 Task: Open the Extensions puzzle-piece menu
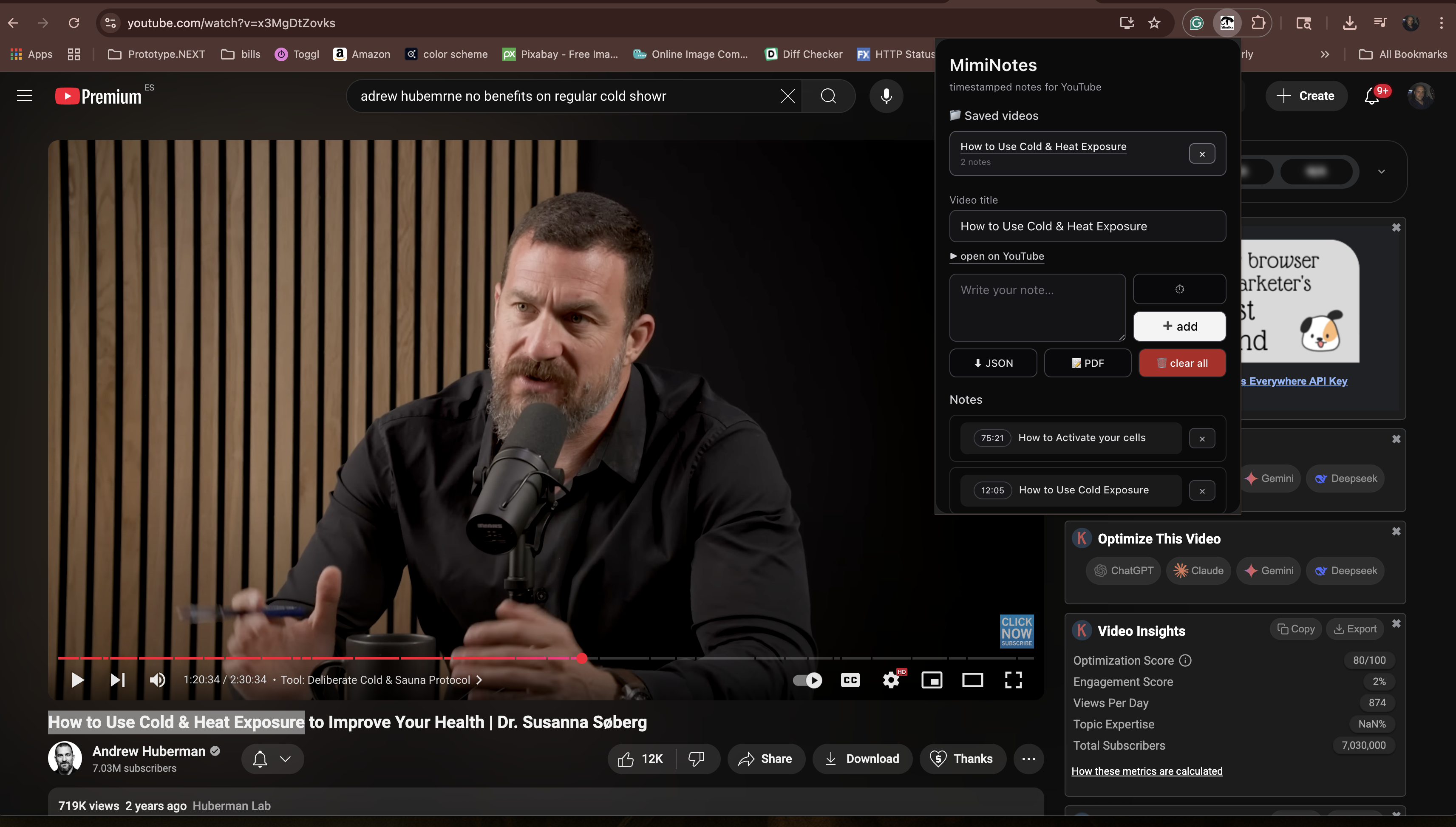coord(1258,23)
